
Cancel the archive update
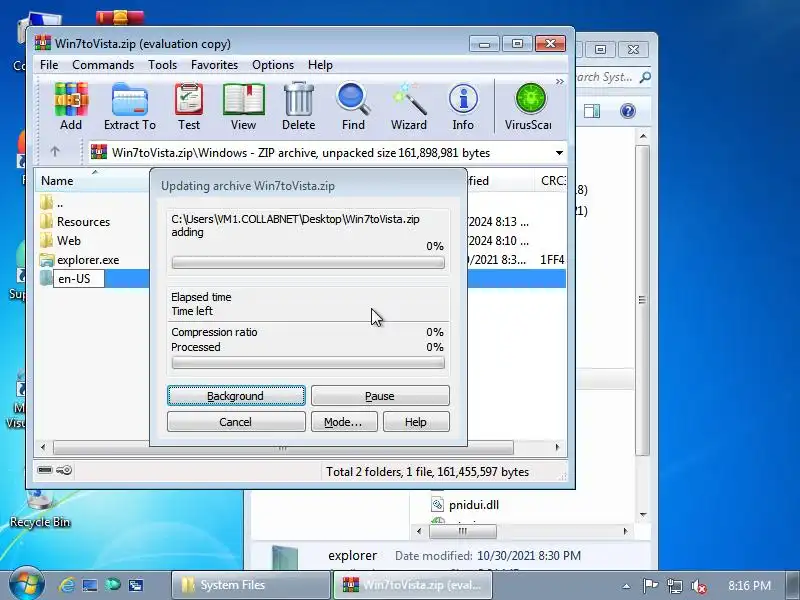pos(236,422)
